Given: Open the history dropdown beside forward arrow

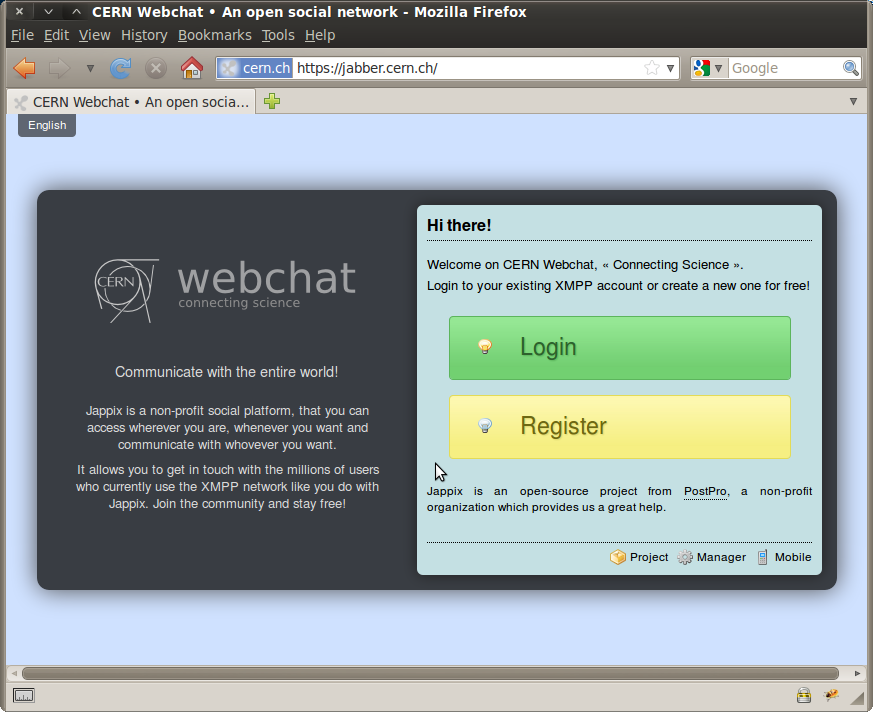Looking at the screenshot, I should (90, 68).
